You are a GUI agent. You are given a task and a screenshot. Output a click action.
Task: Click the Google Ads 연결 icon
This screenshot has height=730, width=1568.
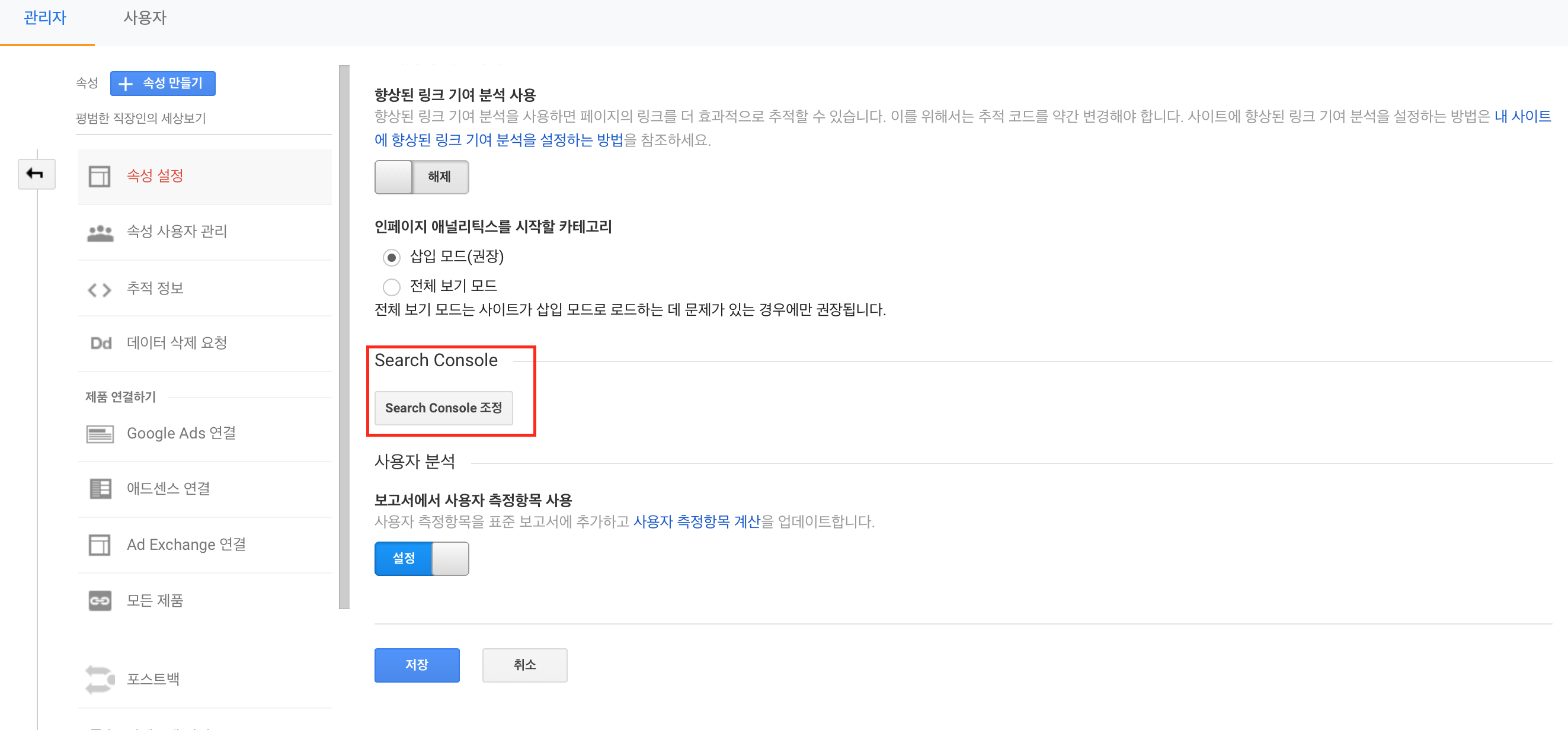point(100,434)
